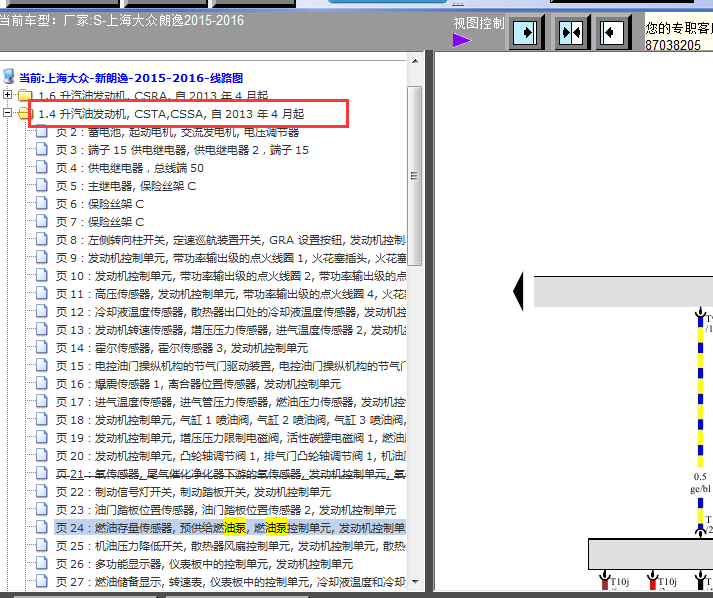Click the center-split view control button
This screenshot has width=713, height=598.
pos(571,32)
